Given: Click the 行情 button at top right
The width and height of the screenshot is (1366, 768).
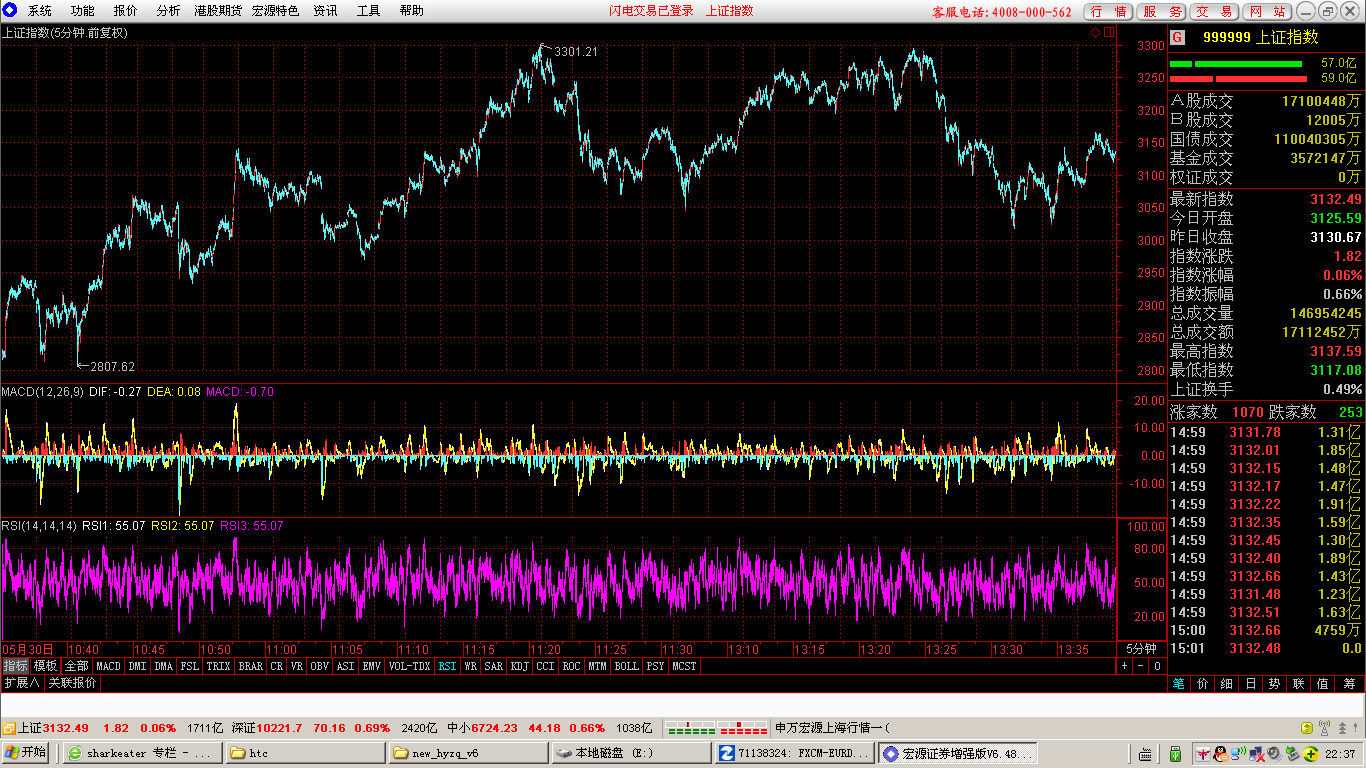Looking at the screenshot, I should point(1108,11).
